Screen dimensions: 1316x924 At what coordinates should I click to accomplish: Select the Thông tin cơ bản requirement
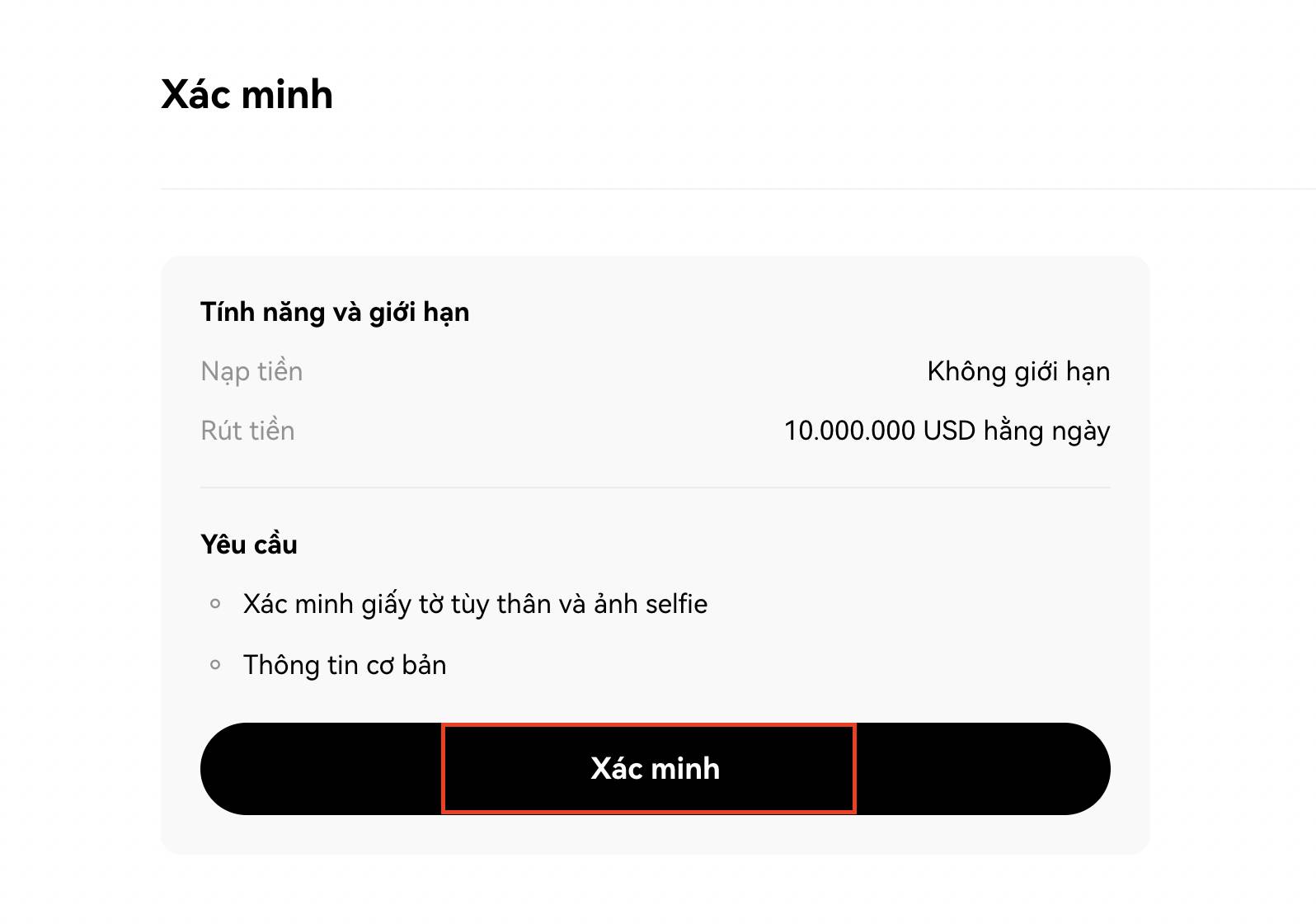tap(345, 665)
